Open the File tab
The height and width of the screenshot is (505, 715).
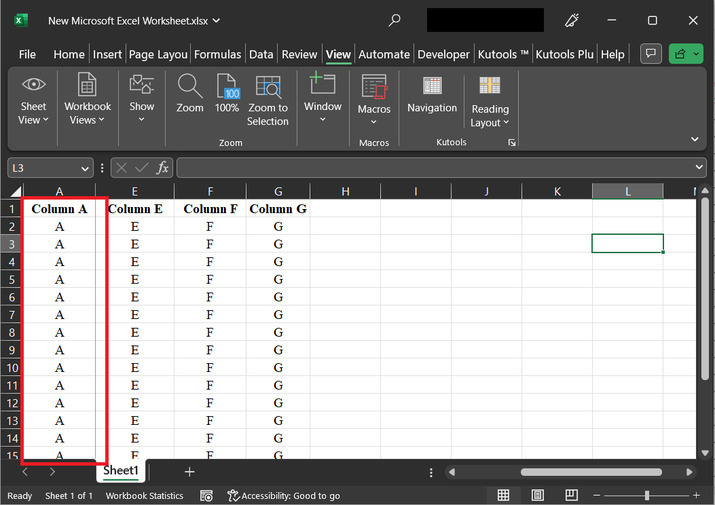click(x=27, y=54)
